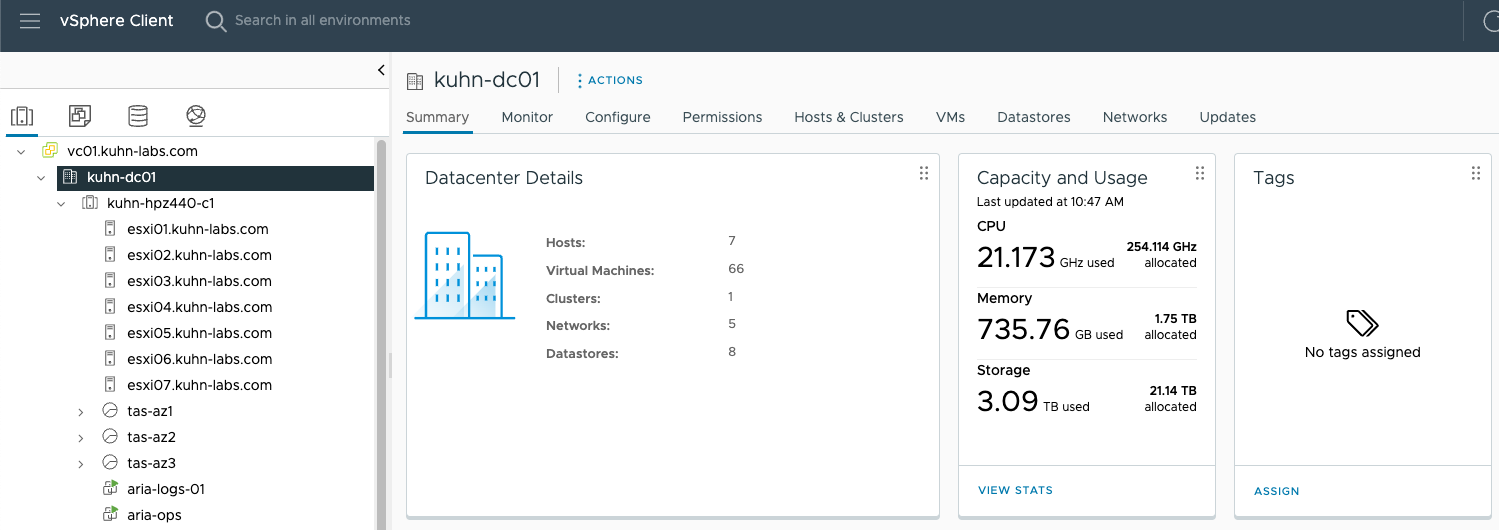This screenshot has width=1499, height=530.
Task: Collapse the vc01.kuhn-labs.com tree node
Action: (21, 152)
